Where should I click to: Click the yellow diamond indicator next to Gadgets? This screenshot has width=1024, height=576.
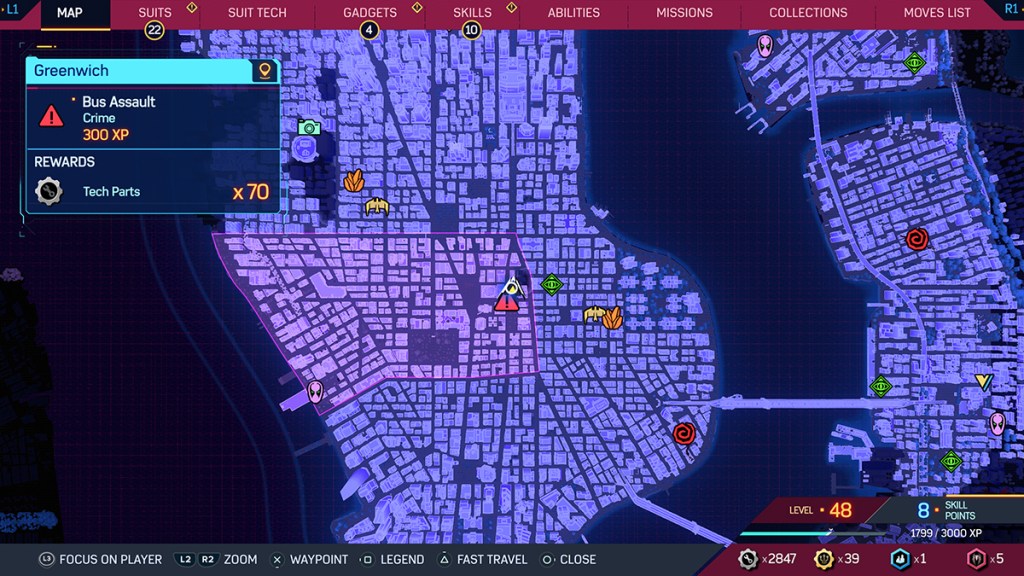coord(417,7)
